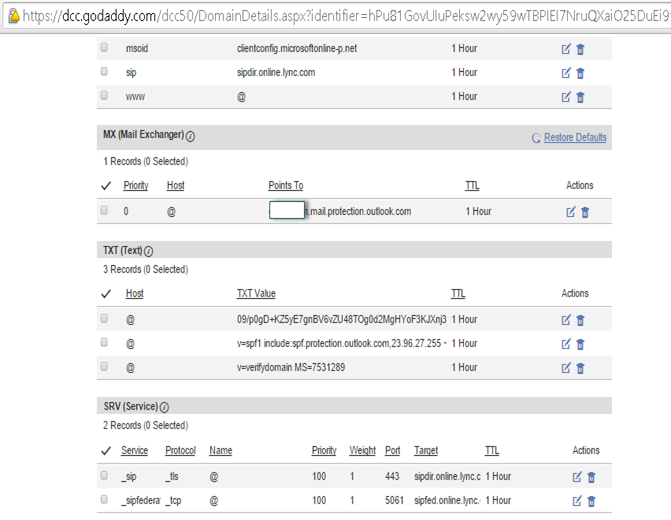Edit the 09/p0gD TXT record
671x520 pixels.
pyautogui.click(x=566, y=320)
